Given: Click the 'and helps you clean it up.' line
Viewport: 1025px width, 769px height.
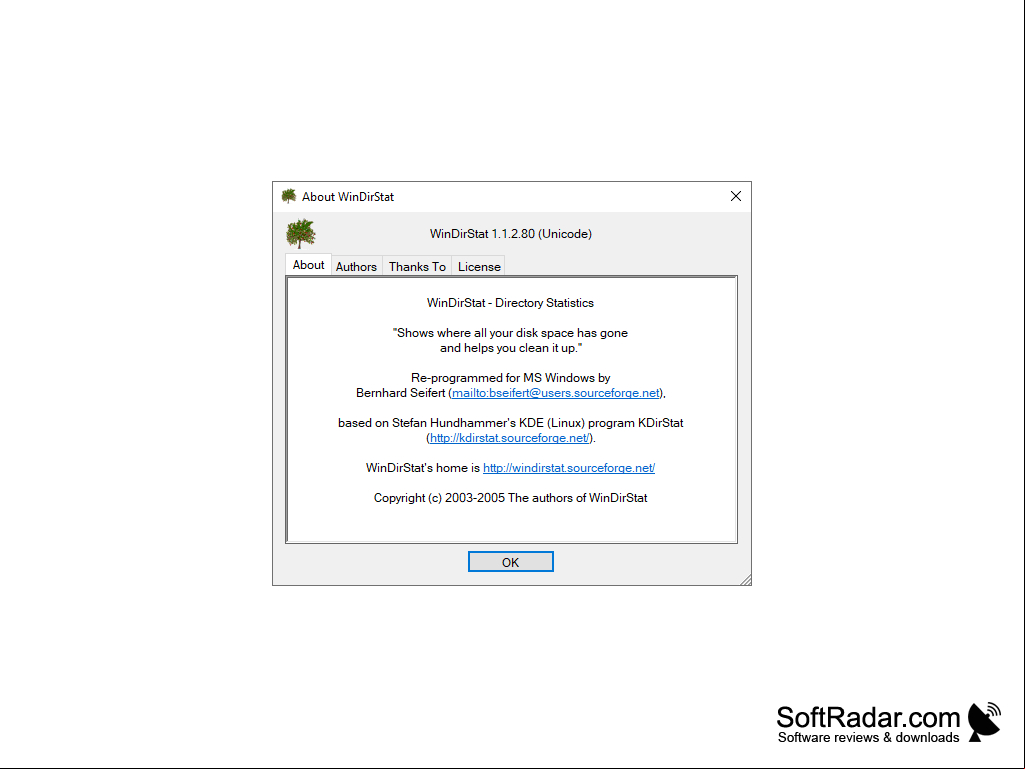Looking at the screenshot, I should (x=511, y=348).
